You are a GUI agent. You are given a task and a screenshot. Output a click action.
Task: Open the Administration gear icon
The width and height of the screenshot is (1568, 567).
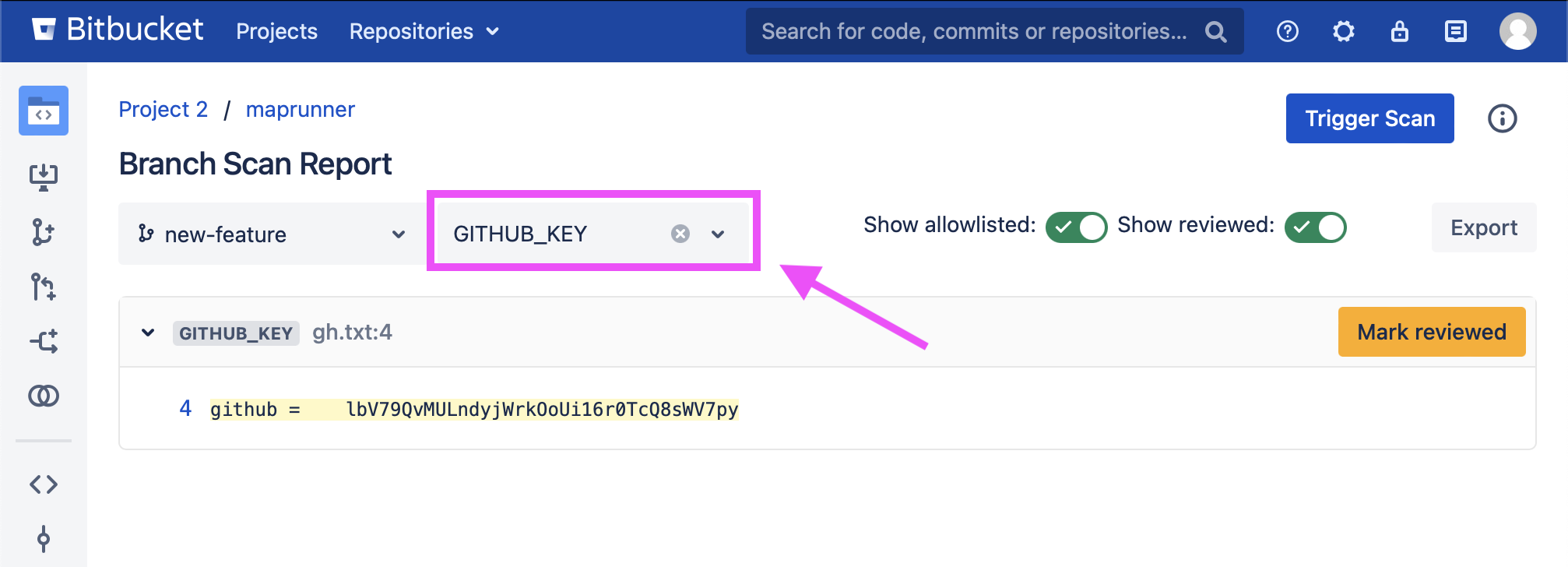pos(1344,31)
